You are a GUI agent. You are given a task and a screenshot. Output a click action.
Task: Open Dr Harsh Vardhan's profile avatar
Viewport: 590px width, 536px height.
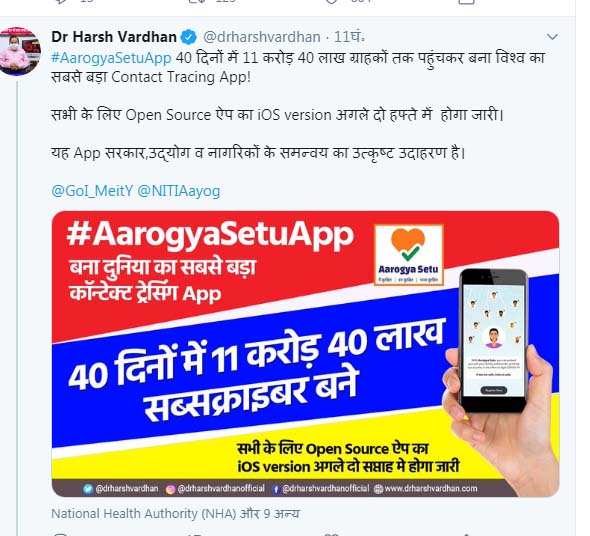(x=20, y=51)
